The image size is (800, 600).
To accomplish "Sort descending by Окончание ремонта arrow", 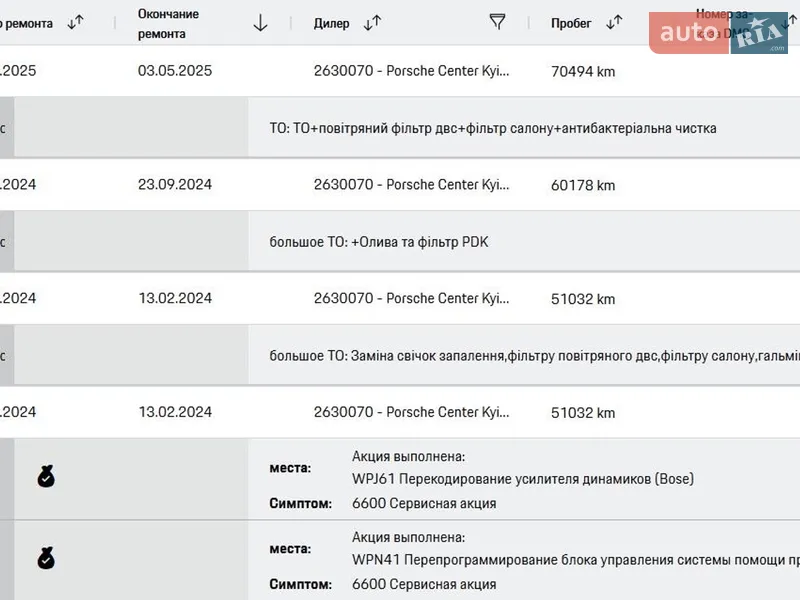I will tap(260, 23).
